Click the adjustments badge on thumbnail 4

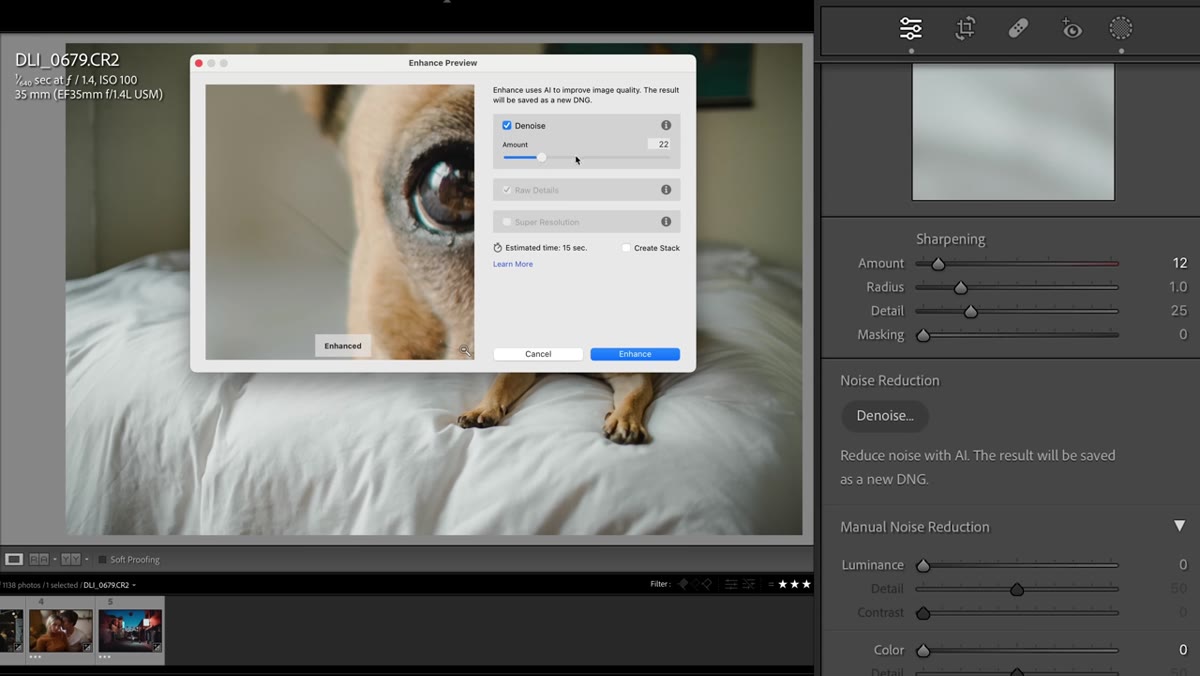pyautogui.click(x=87, y=647)
